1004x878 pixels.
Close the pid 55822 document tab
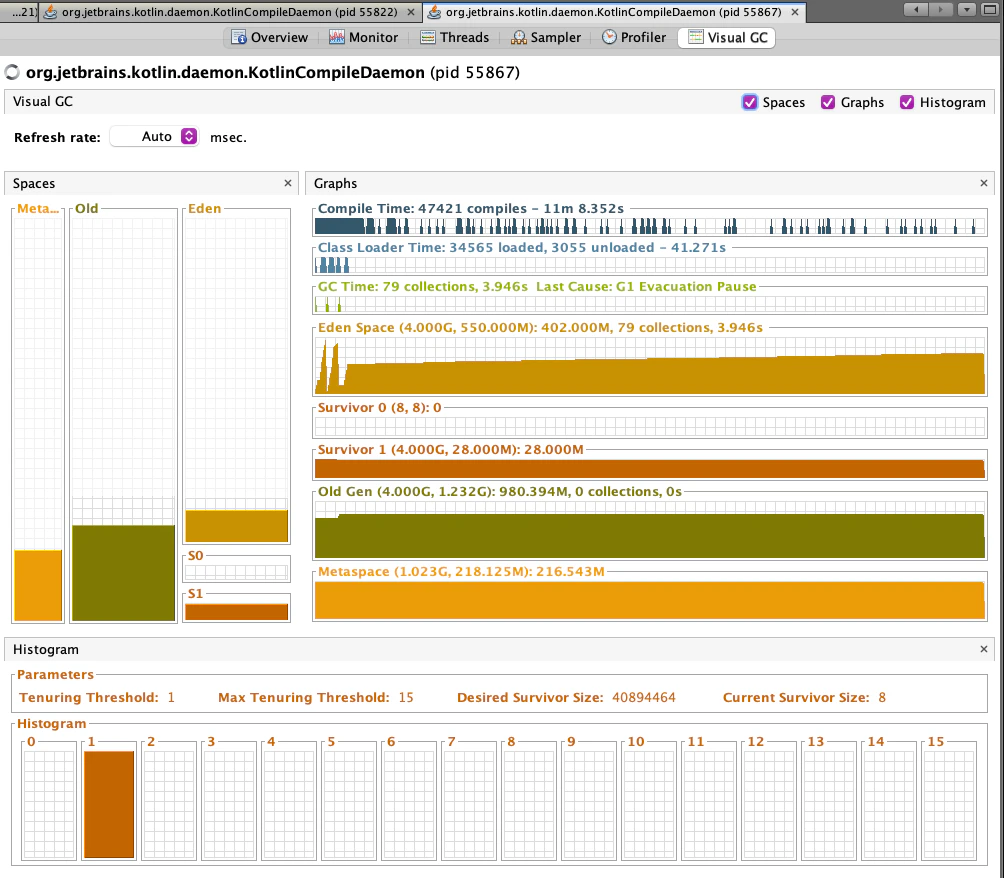410,12
